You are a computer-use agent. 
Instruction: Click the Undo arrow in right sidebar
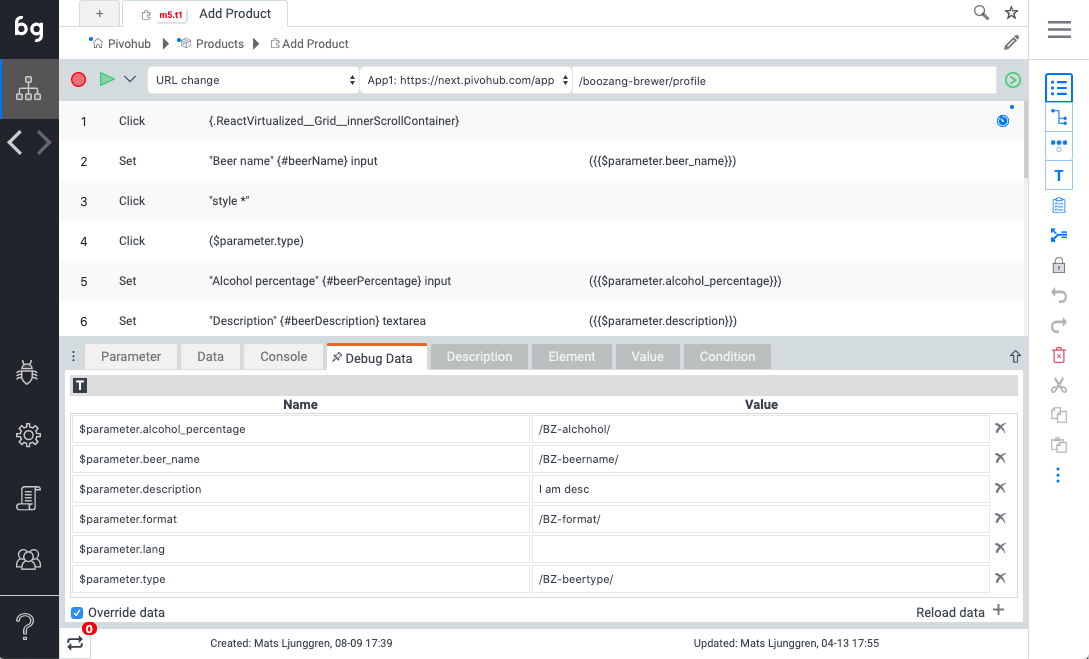coord(1059,295)
